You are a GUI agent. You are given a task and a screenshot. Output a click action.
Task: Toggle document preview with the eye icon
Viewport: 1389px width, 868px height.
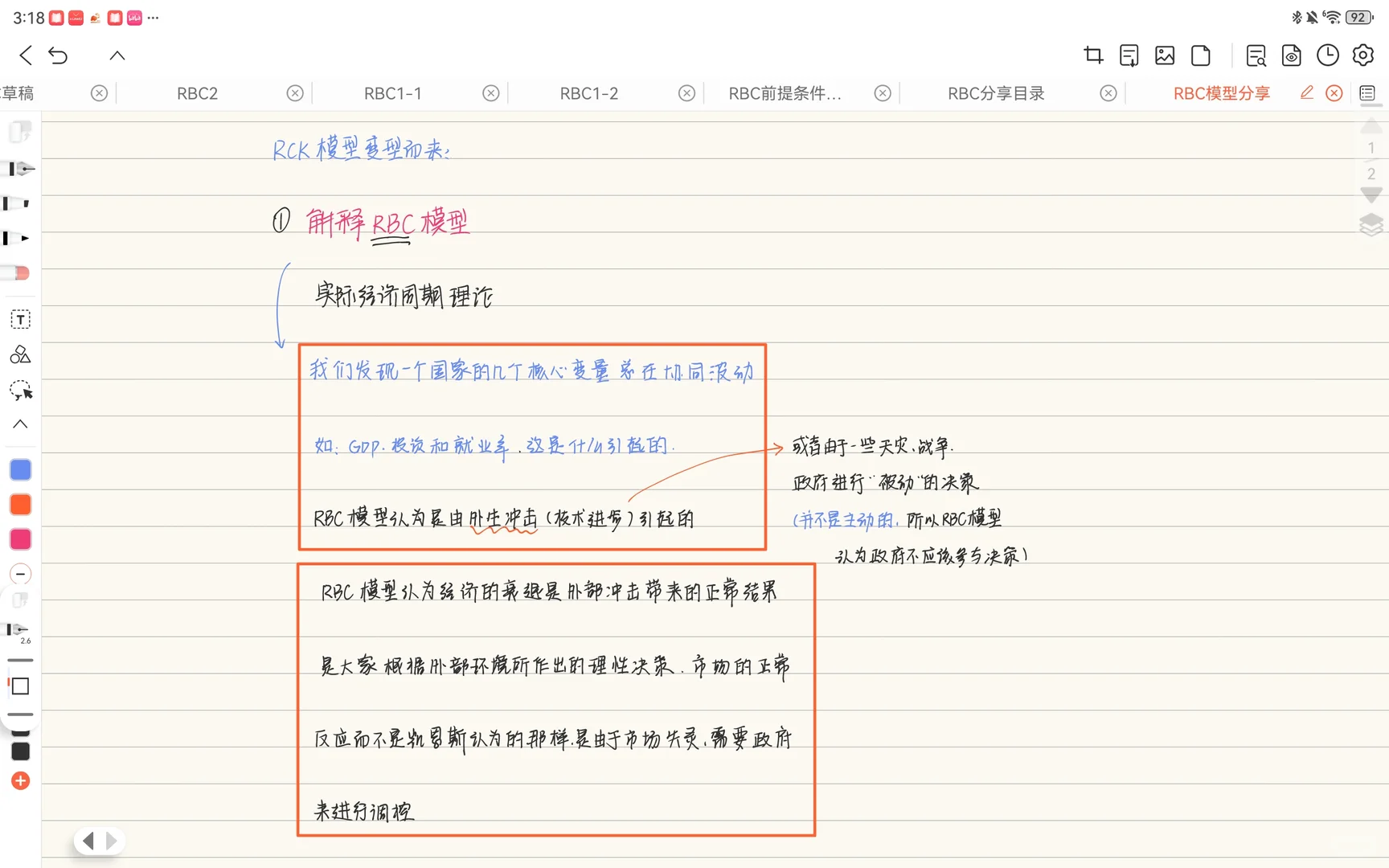click(1292, 55)
